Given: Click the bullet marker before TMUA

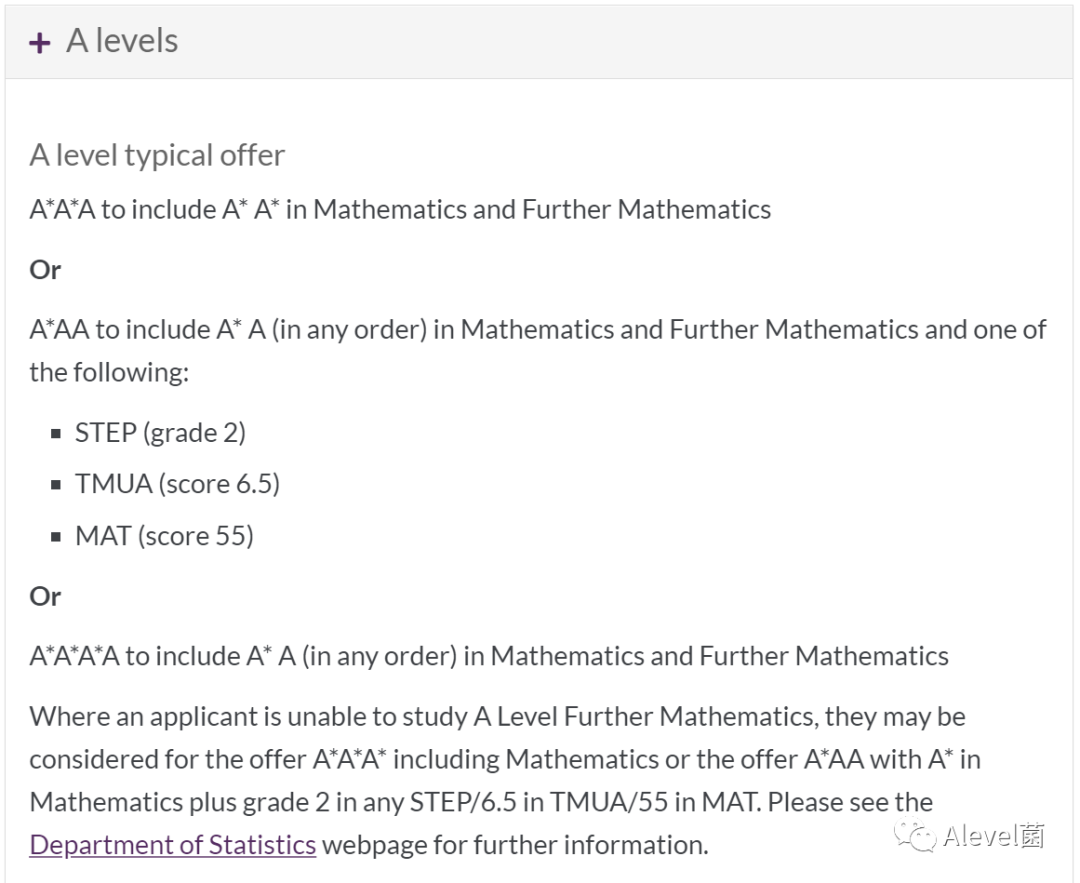Looking at the screenshot, I should (x=56, y=485).
